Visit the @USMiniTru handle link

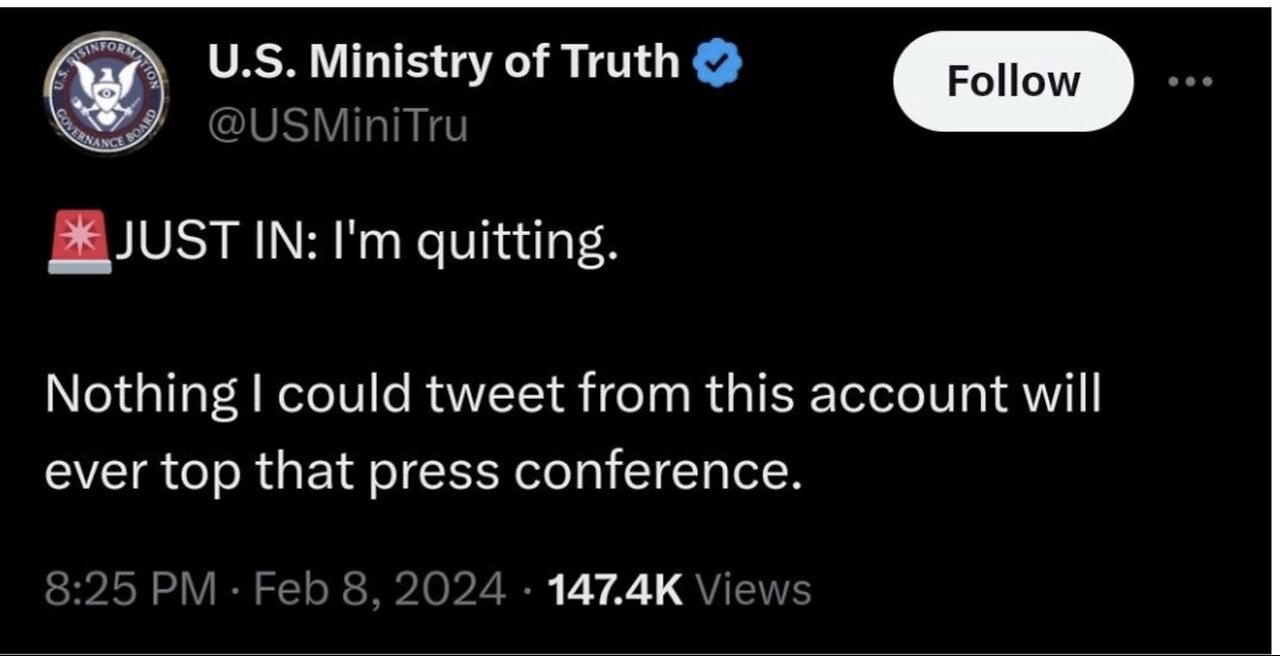point(336,127)
